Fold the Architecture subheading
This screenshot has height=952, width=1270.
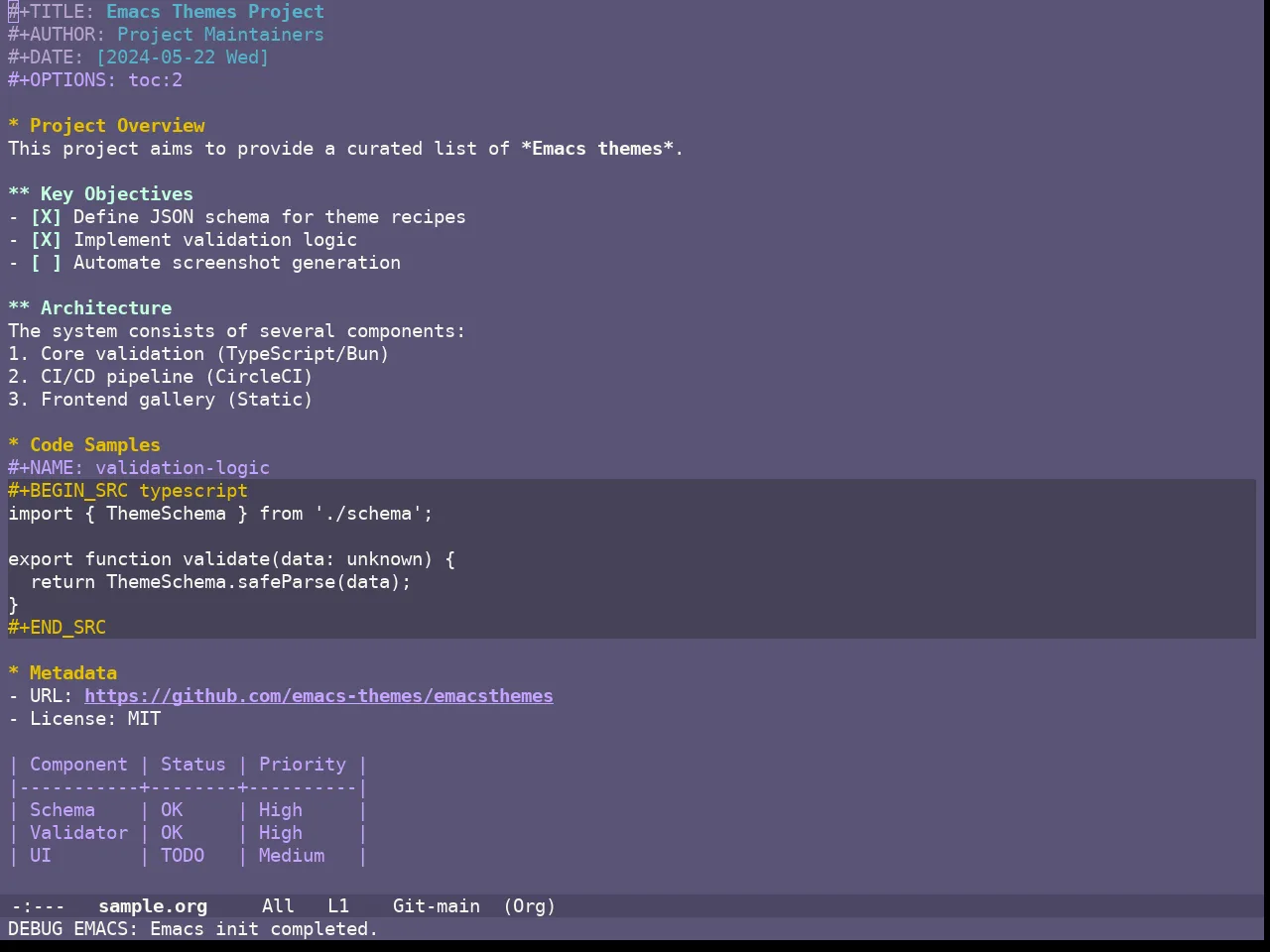tap(89, 308)
